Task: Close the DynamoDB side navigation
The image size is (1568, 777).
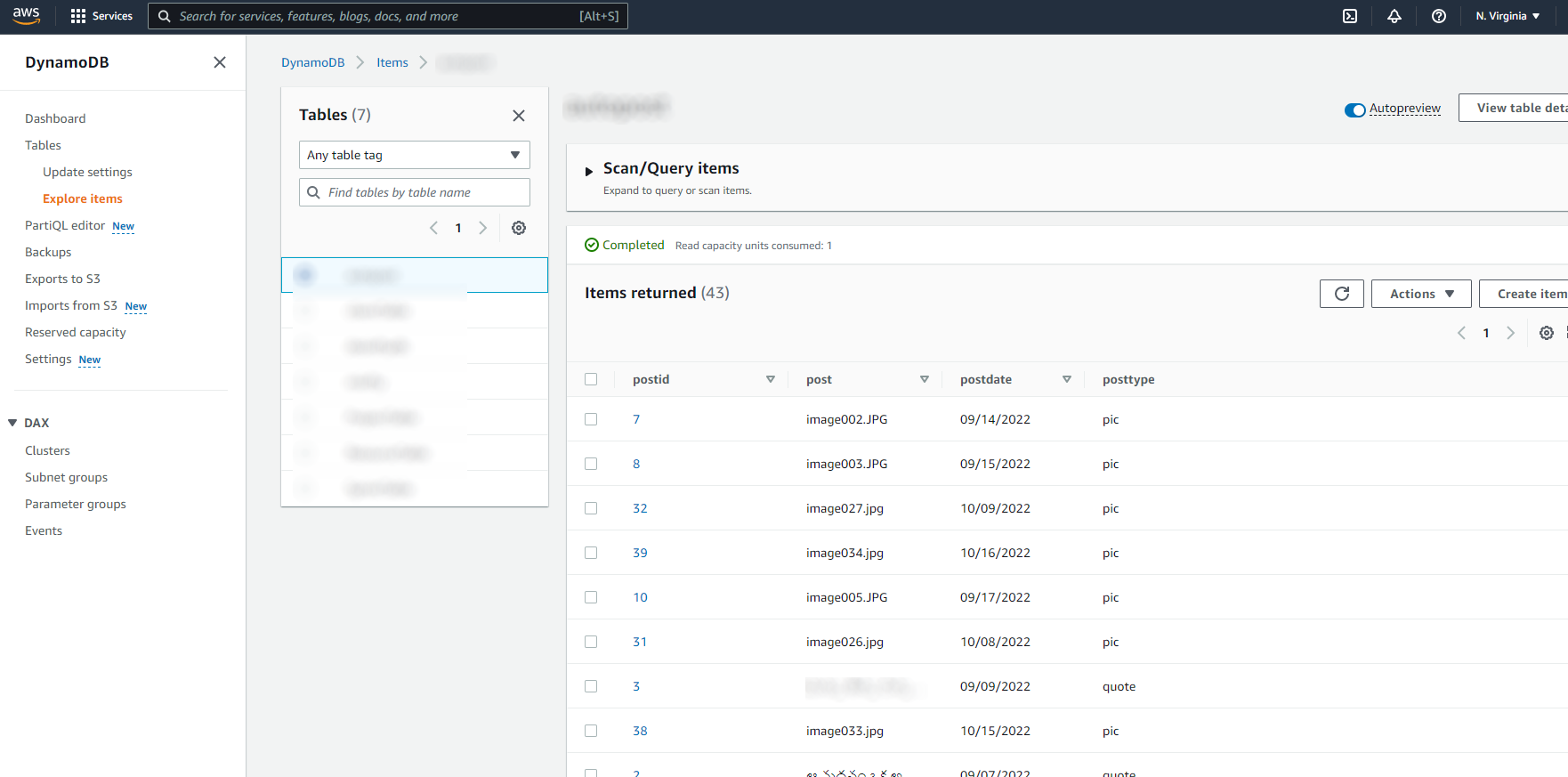Action: click(x=220, y=62)
